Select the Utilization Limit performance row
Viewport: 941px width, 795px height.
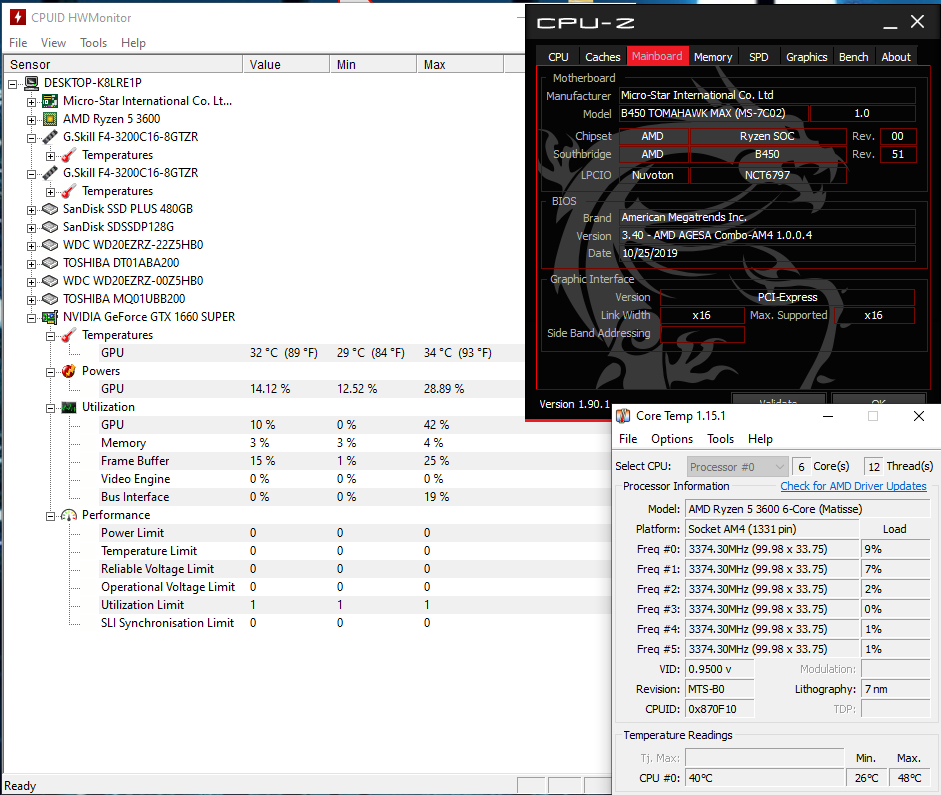(x=354, y=605)
